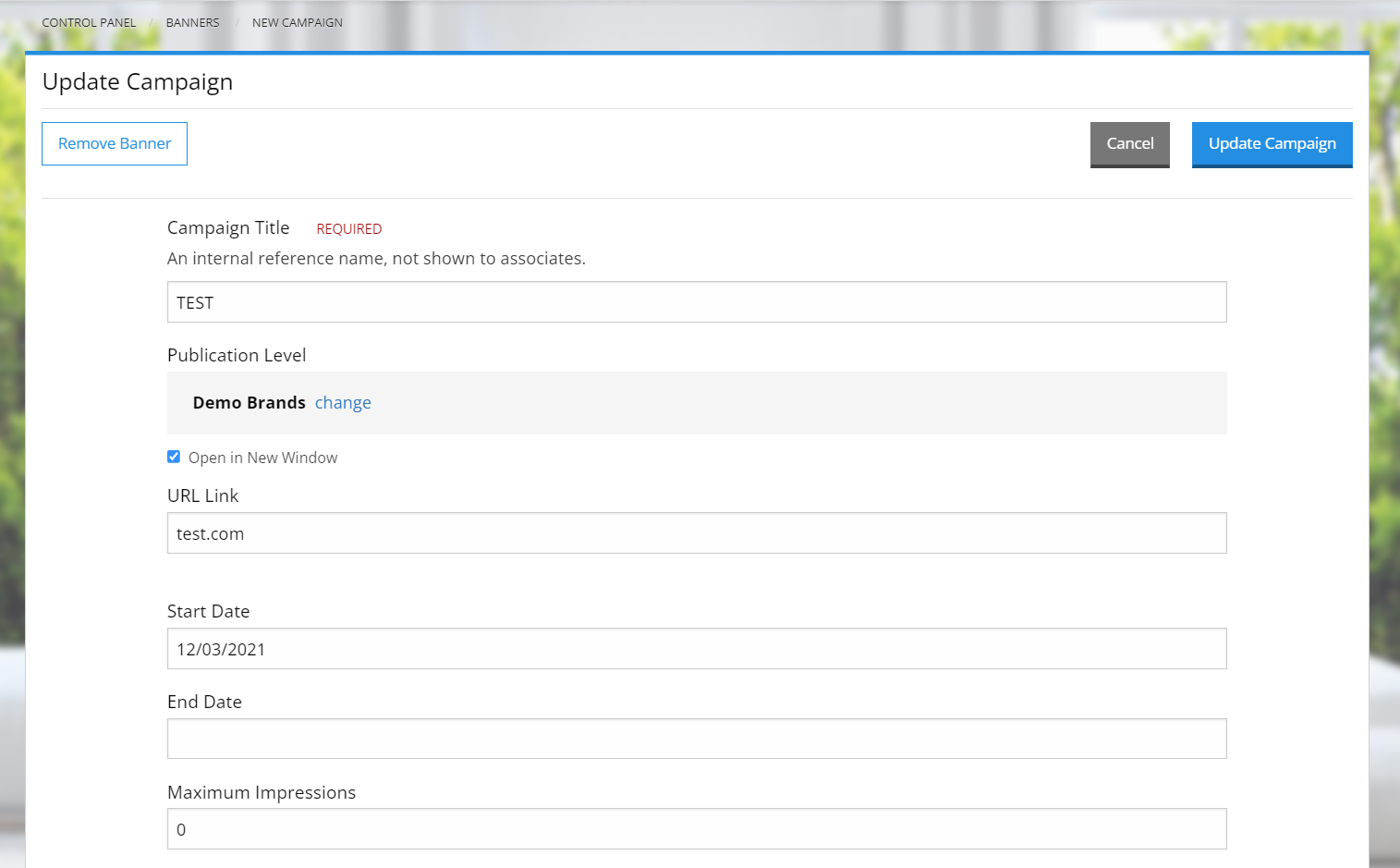1400x868 pixels.
Task: Open the Banners breadcrumb link
Action: [192, 22]
